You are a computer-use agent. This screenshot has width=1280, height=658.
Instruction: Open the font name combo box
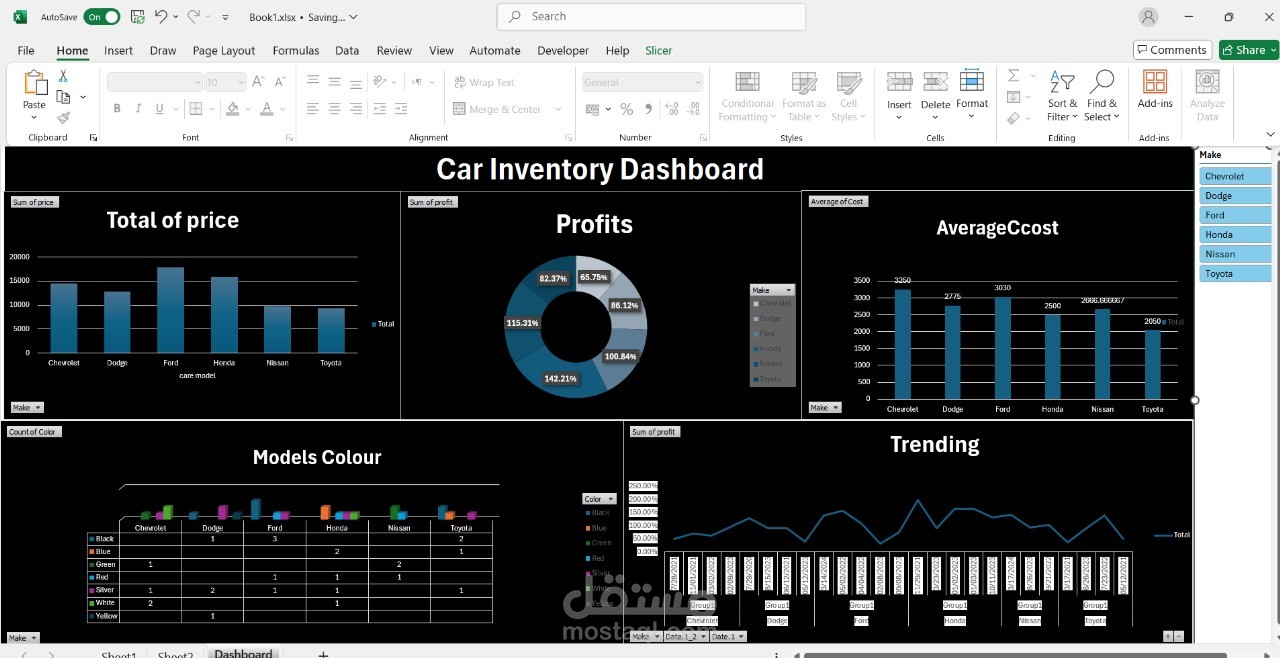point(155,82)
